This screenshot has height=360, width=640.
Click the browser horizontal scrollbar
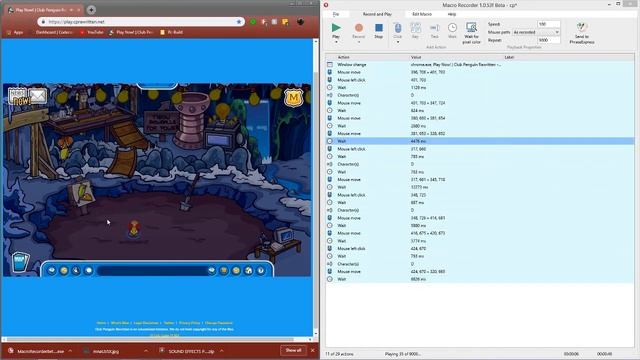click(150, 339)
